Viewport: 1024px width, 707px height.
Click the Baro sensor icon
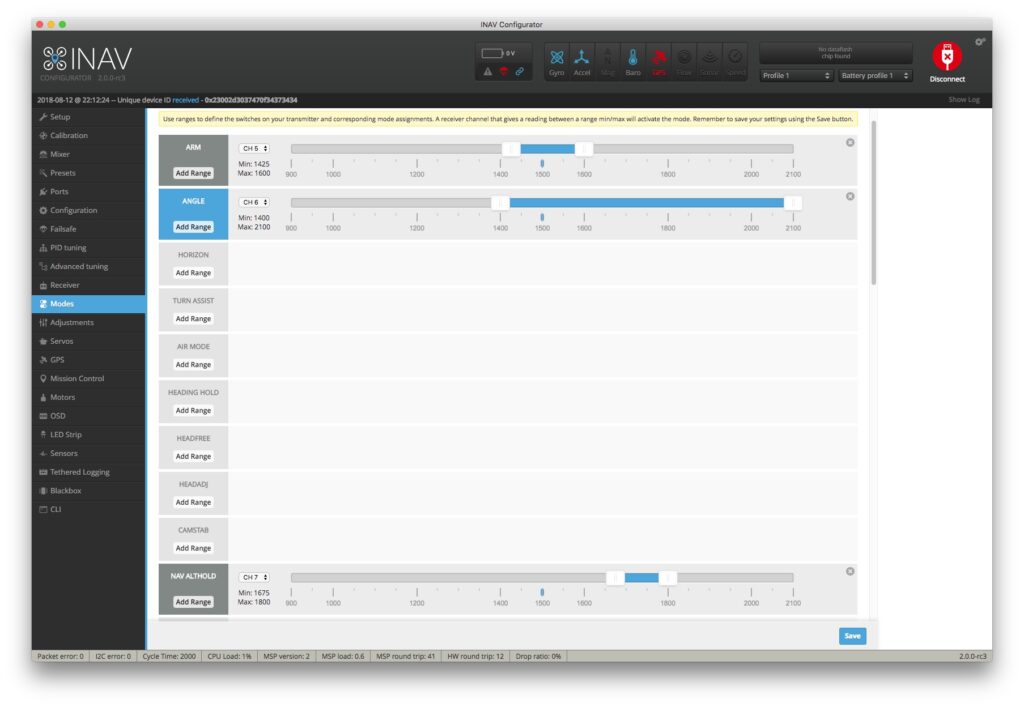click(633, 61)
